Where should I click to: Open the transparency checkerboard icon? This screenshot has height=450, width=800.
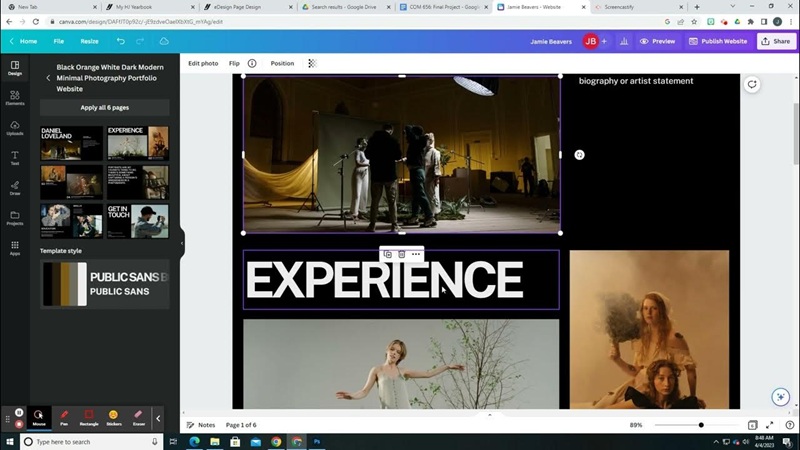coord(312,63)
